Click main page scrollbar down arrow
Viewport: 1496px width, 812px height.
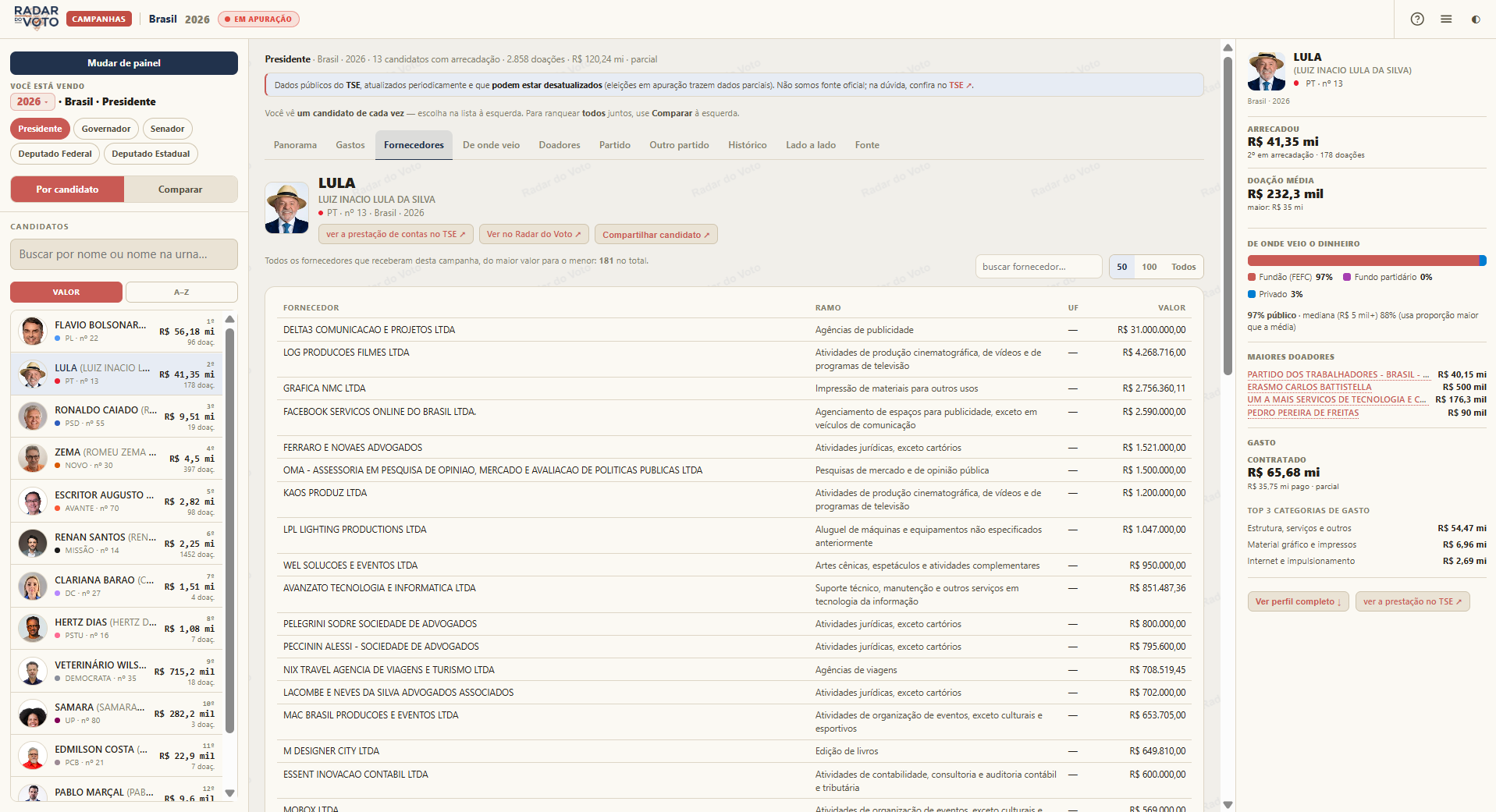tap(1228, 804)
